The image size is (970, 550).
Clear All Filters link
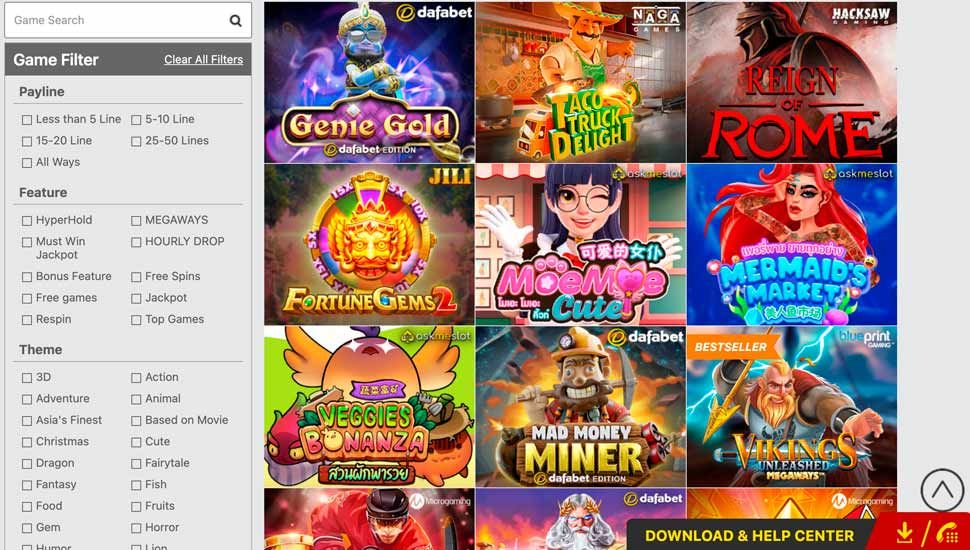(x=204, y=59)
